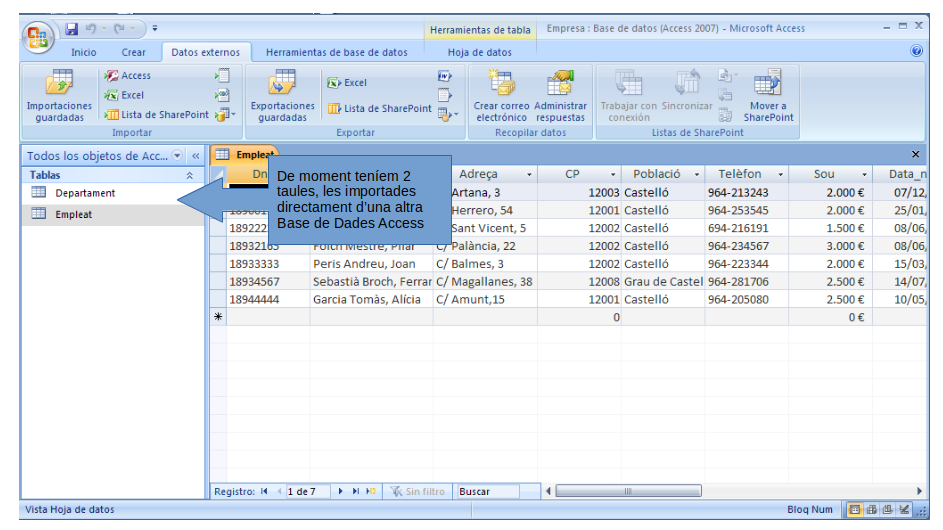
Task: Click the scroll right arrow
Action: click(x=919, y=491)
